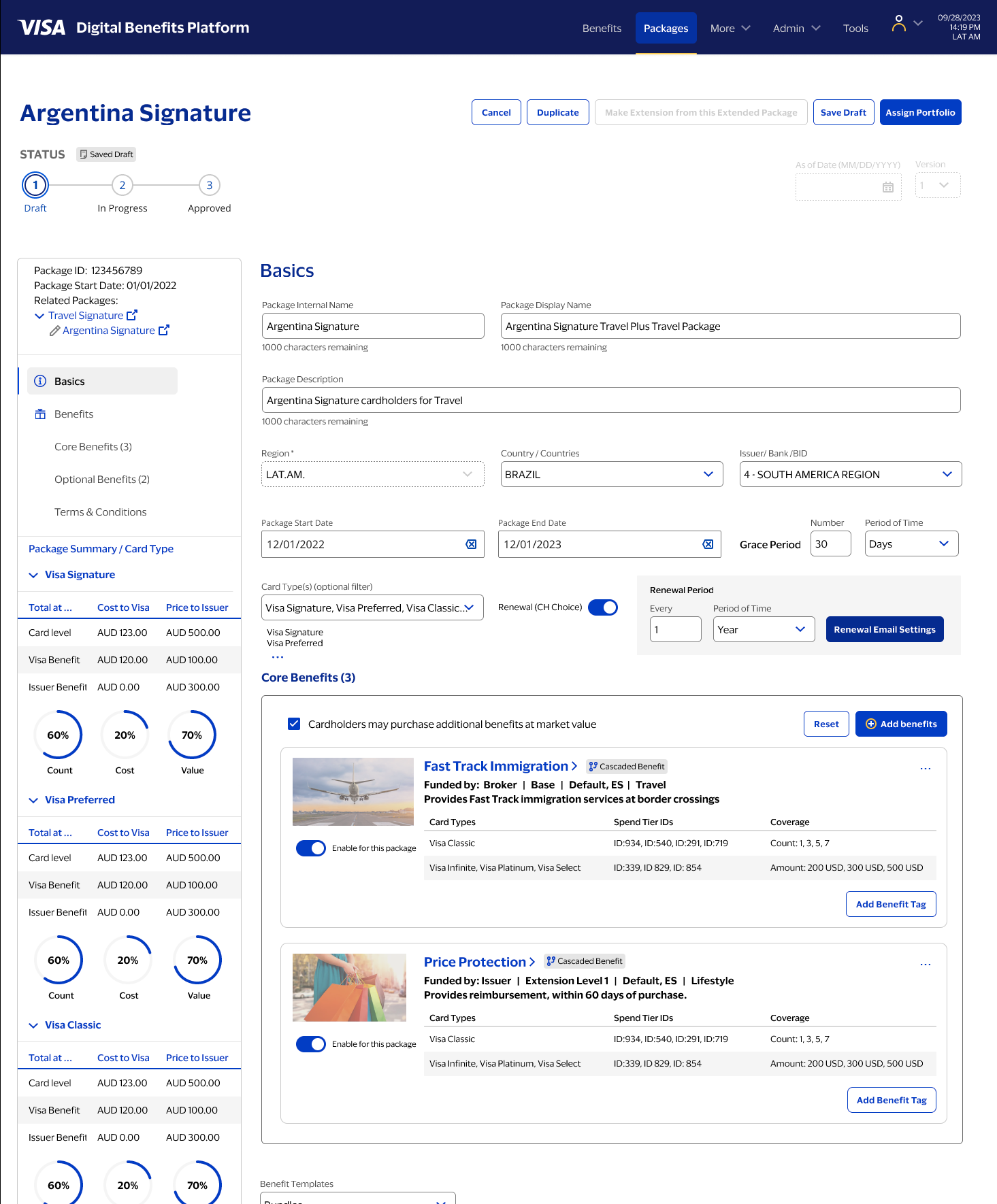Open Fast Track Immigration more options menu
Screen dimensions: 997x1204
(x=926, y=769)
